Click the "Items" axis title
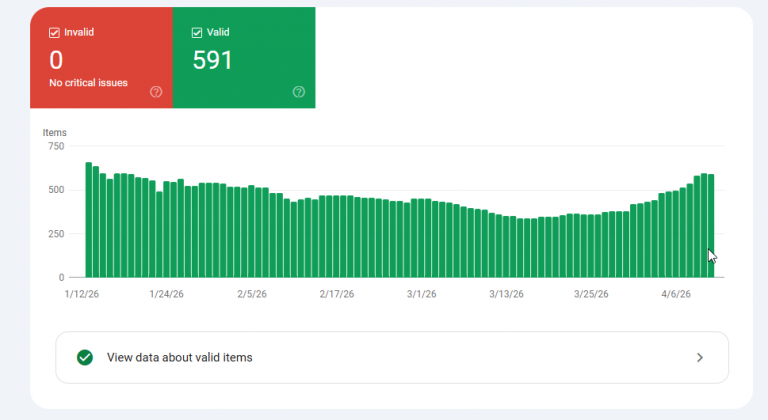The height and width of the screenshot is (420, 768). (54, 132)
